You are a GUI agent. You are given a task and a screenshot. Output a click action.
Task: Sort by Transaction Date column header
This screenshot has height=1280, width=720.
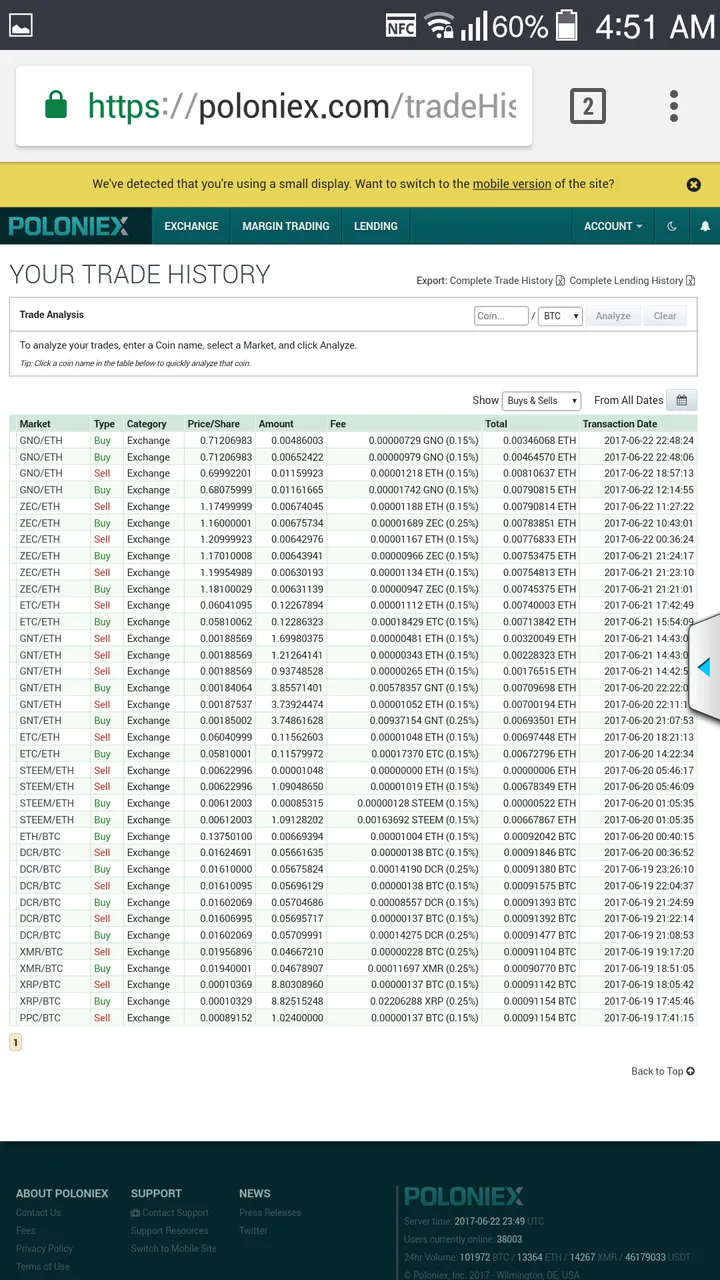click(x=620, y=424)
